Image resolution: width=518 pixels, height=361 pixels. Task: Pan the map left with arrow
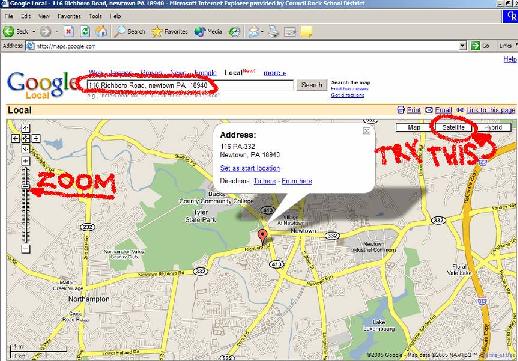[15, 138]
